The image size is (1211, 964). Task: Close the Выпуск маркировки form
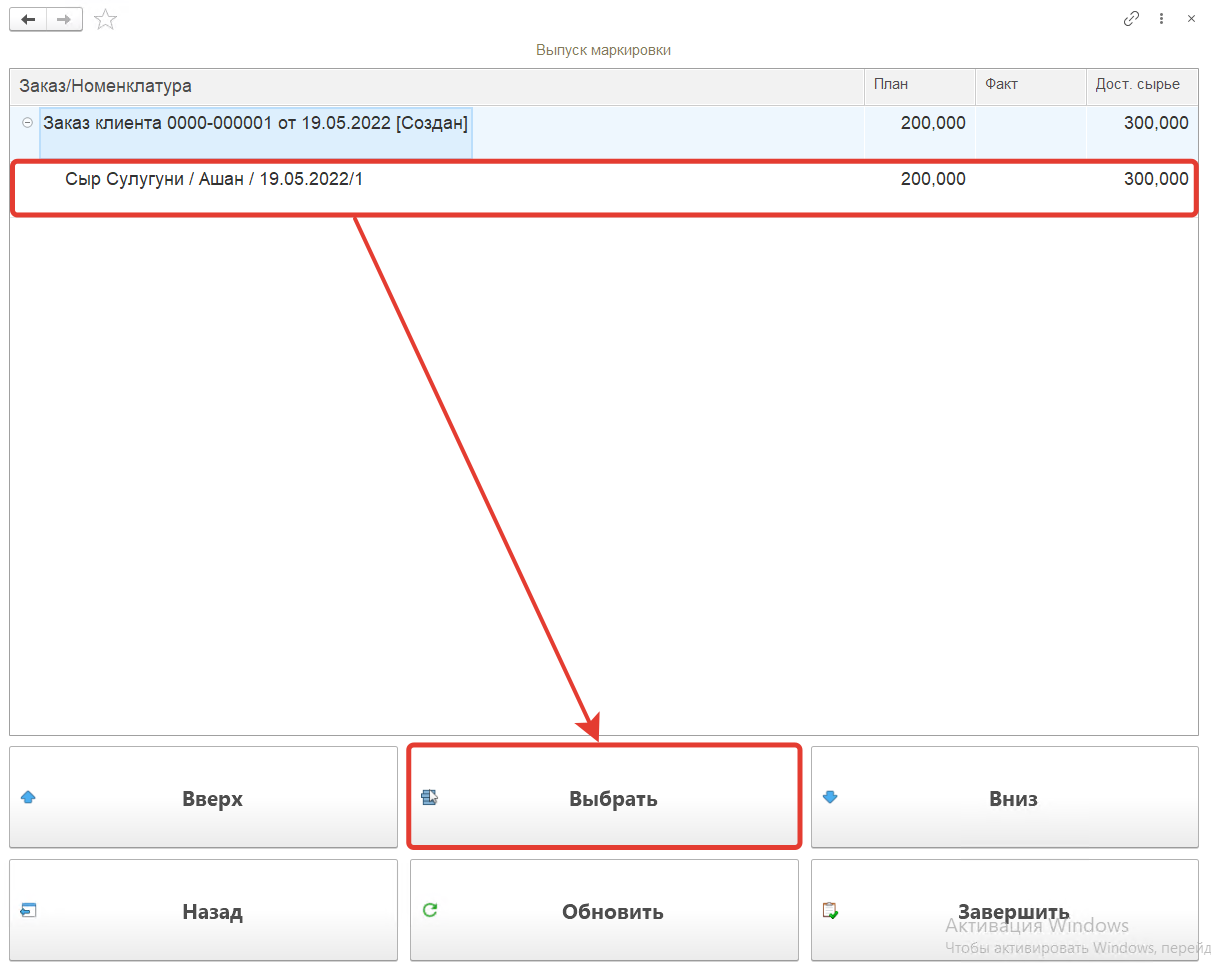click(1191, 18)
